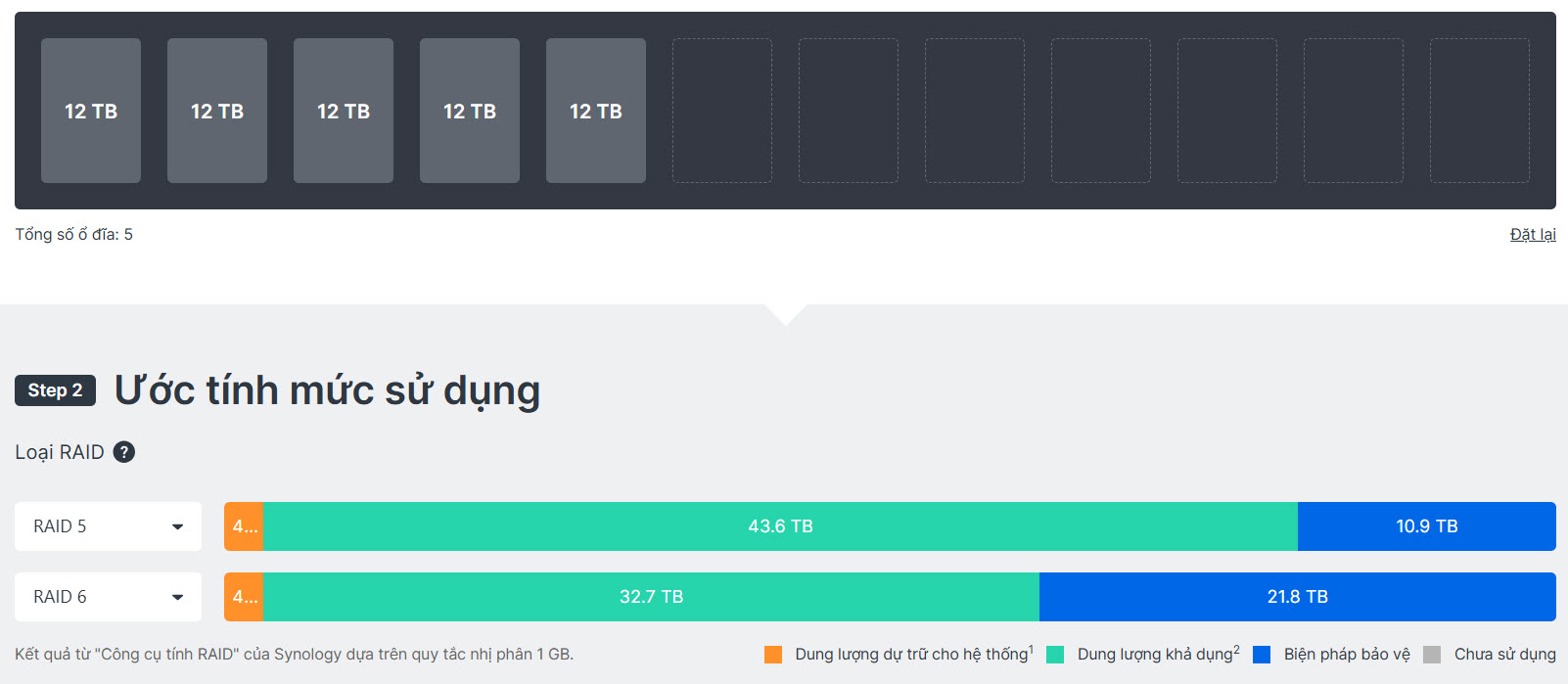Click the green legend swatch for available capacity
1568x684 pixels.
pyautogui.click(x=1055, y=655)
